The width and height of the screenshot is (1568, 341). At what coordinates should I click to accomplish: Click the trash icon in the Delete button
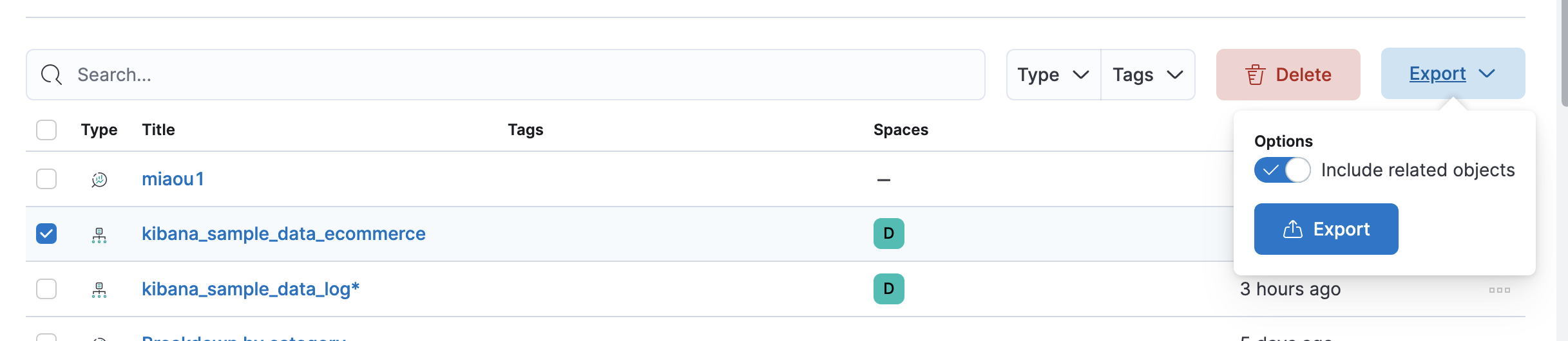1255,75
